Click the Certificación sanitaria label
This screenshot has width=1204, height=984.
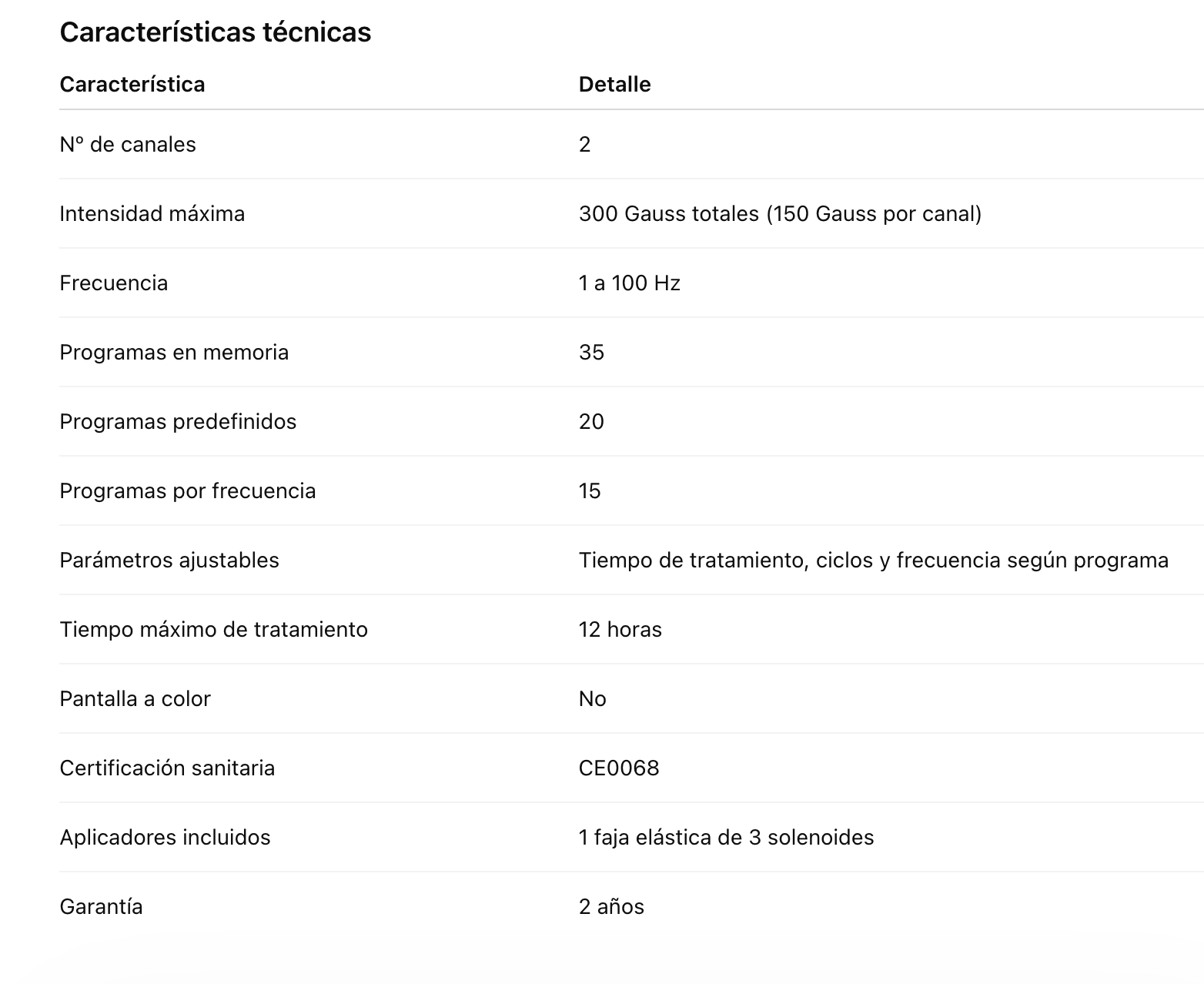point(167,768)
